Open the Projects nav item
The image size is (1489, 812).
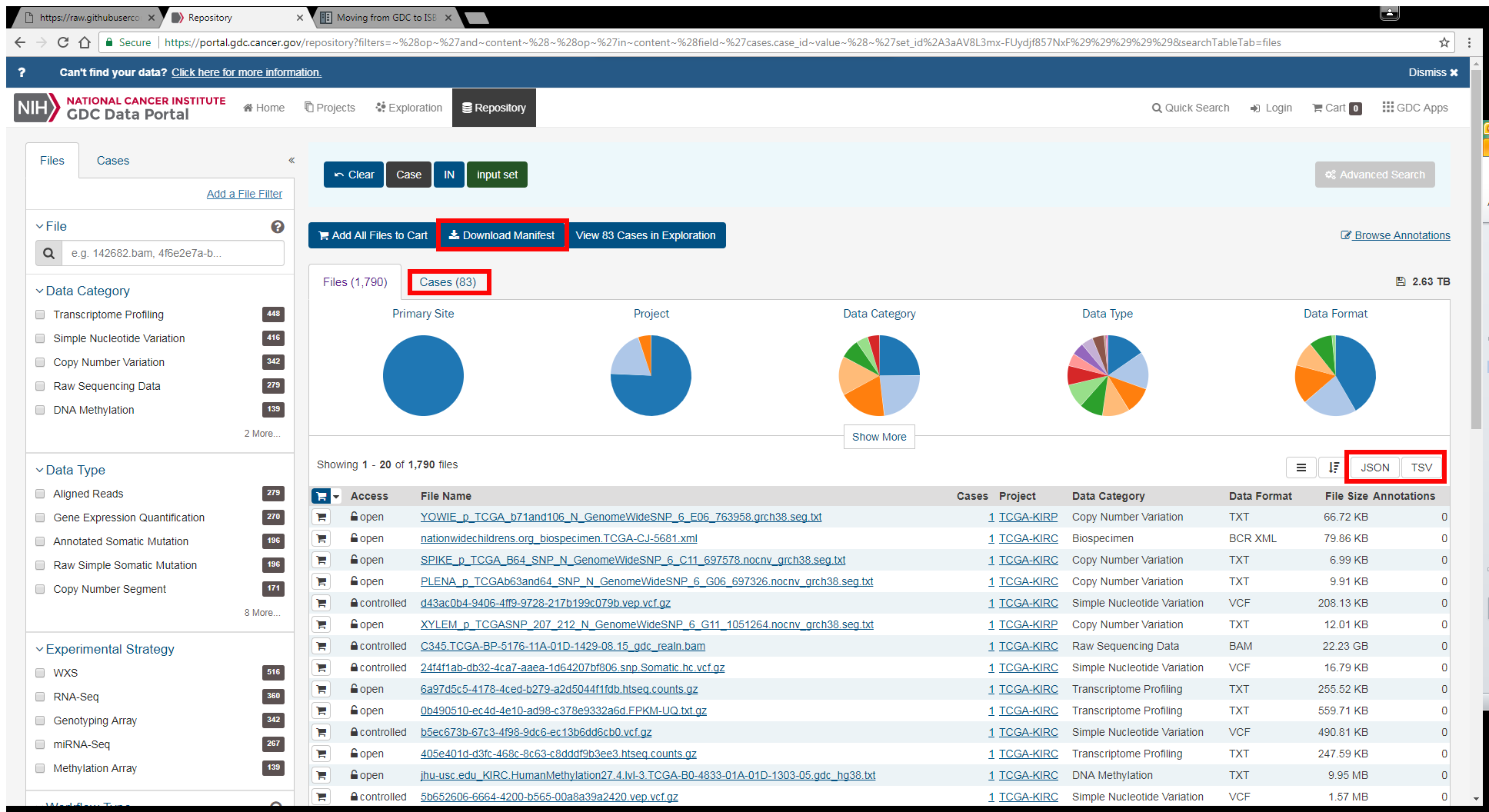330,108
